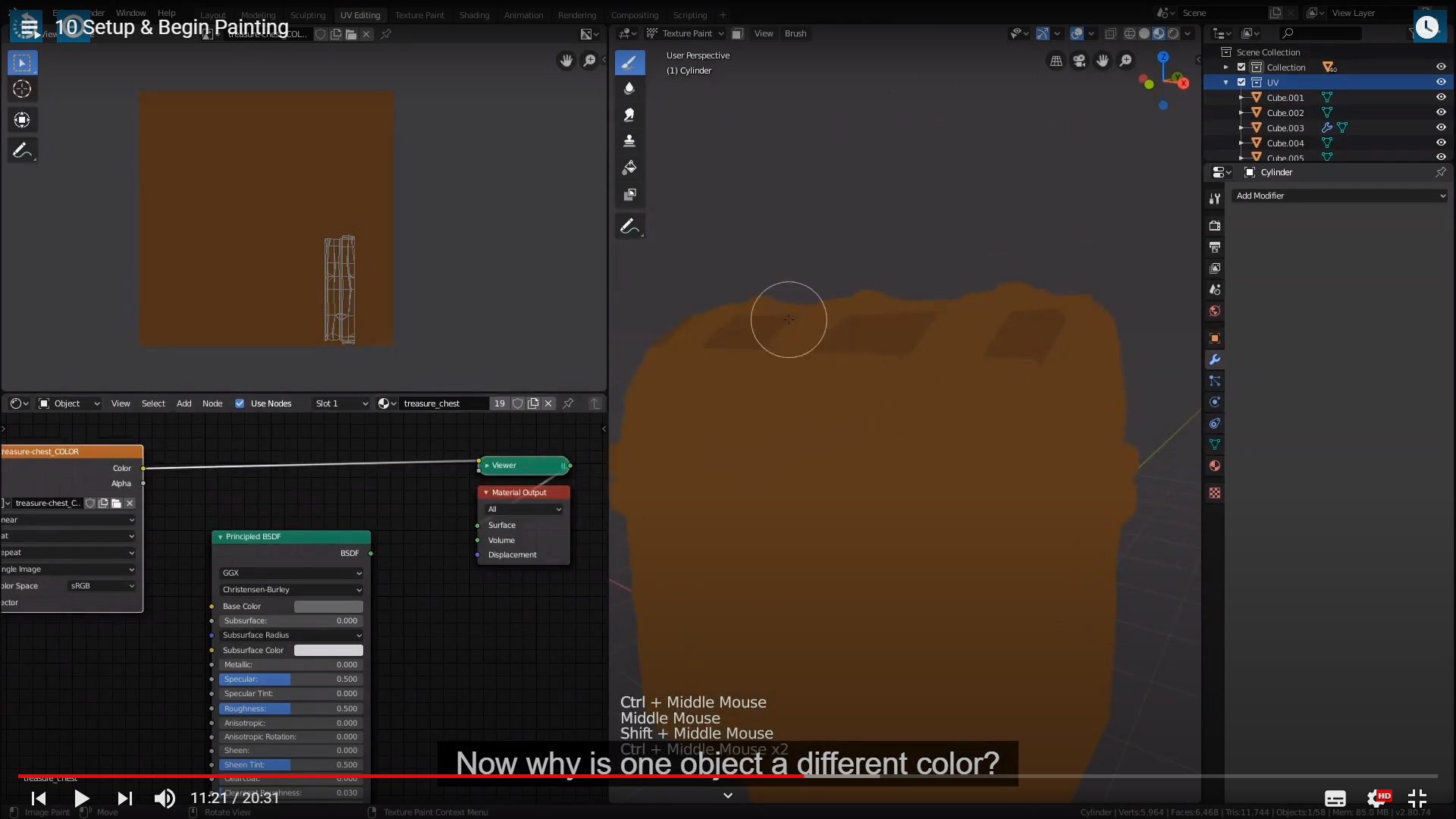The width and height of the screenshot is (1456, 819).
Task: Adjust the Roughness slider field
Action: [291, 709]
